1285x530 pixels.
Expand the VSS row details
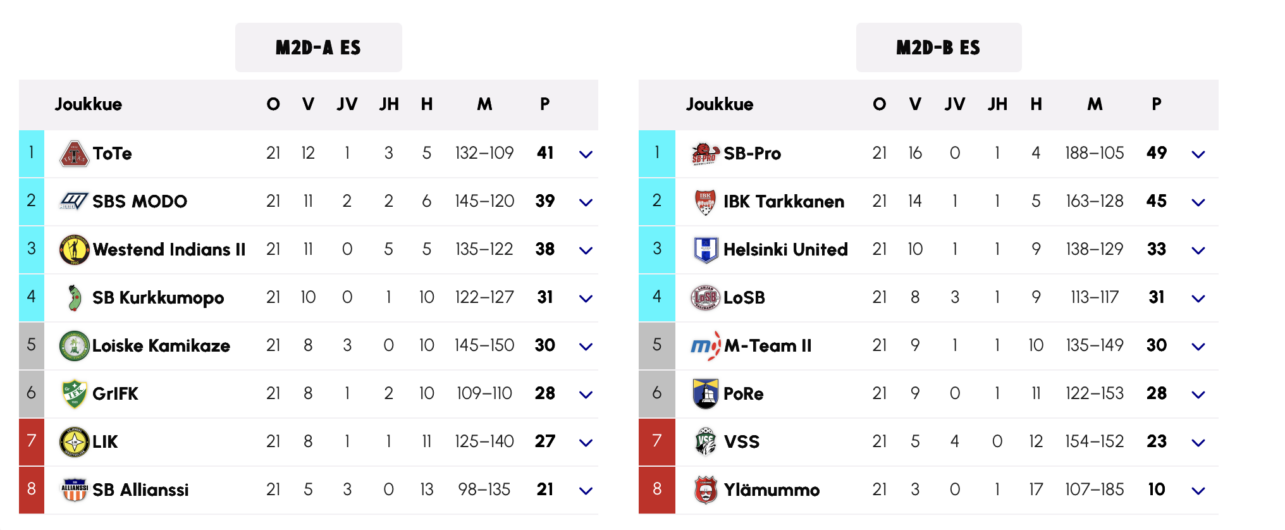[x=1198, y=443]
